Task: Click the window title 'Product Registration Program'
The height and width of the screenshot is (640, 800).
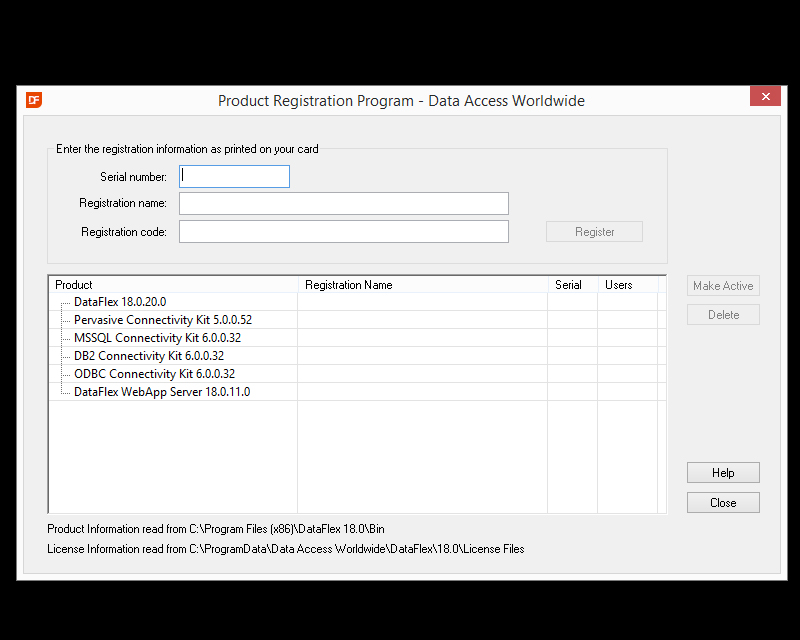Action: click(x=401, y=101)
